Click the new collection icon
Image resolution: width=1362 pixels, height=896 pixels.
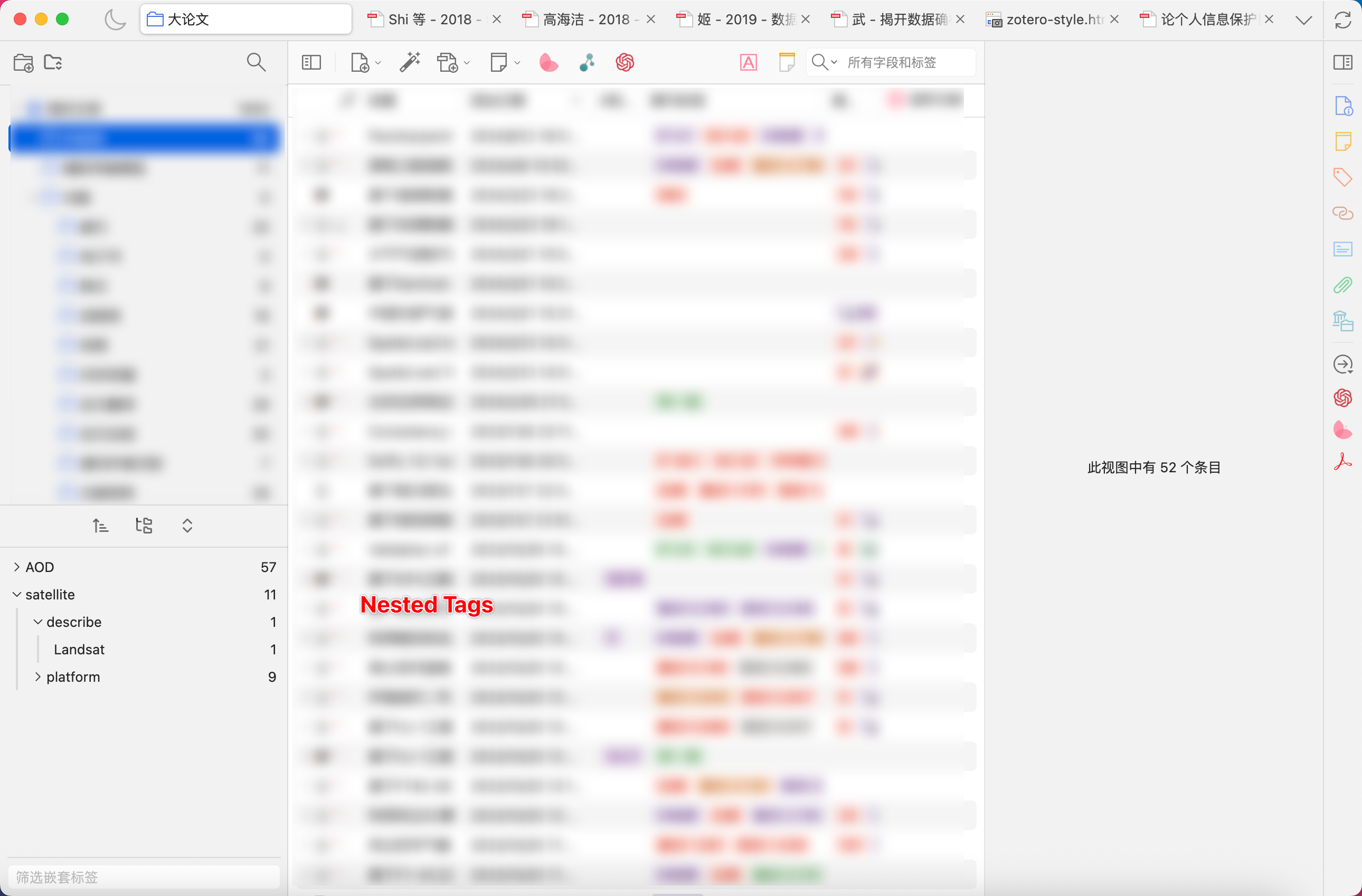(23, 62)
